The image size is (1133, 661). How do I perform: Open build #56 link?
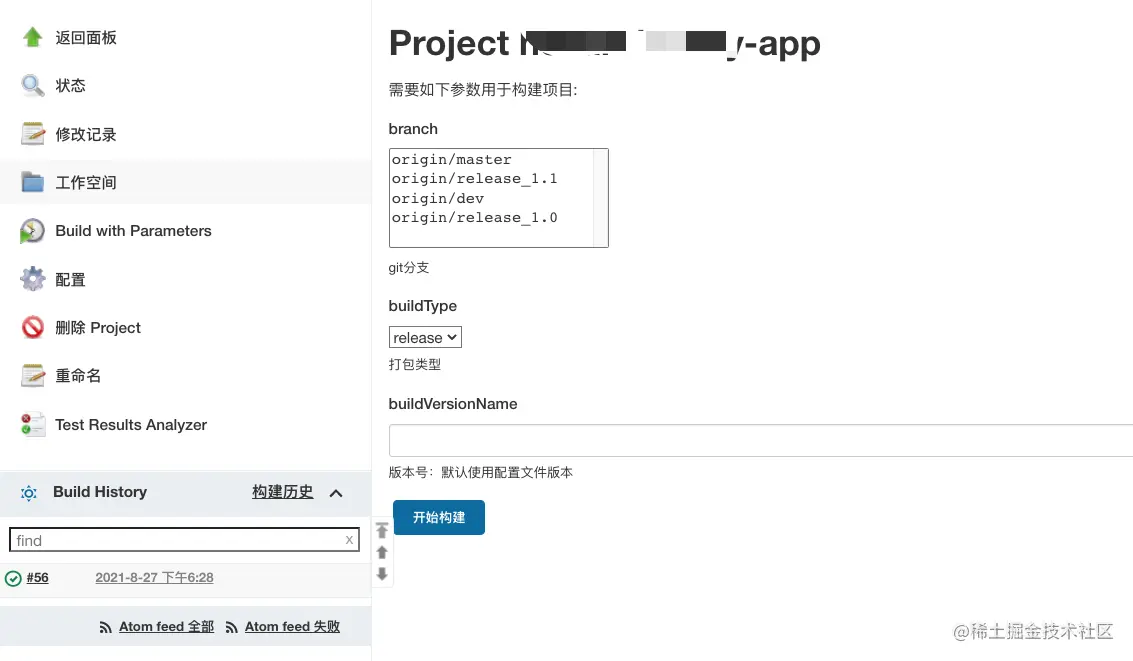[x=38, y=578]
